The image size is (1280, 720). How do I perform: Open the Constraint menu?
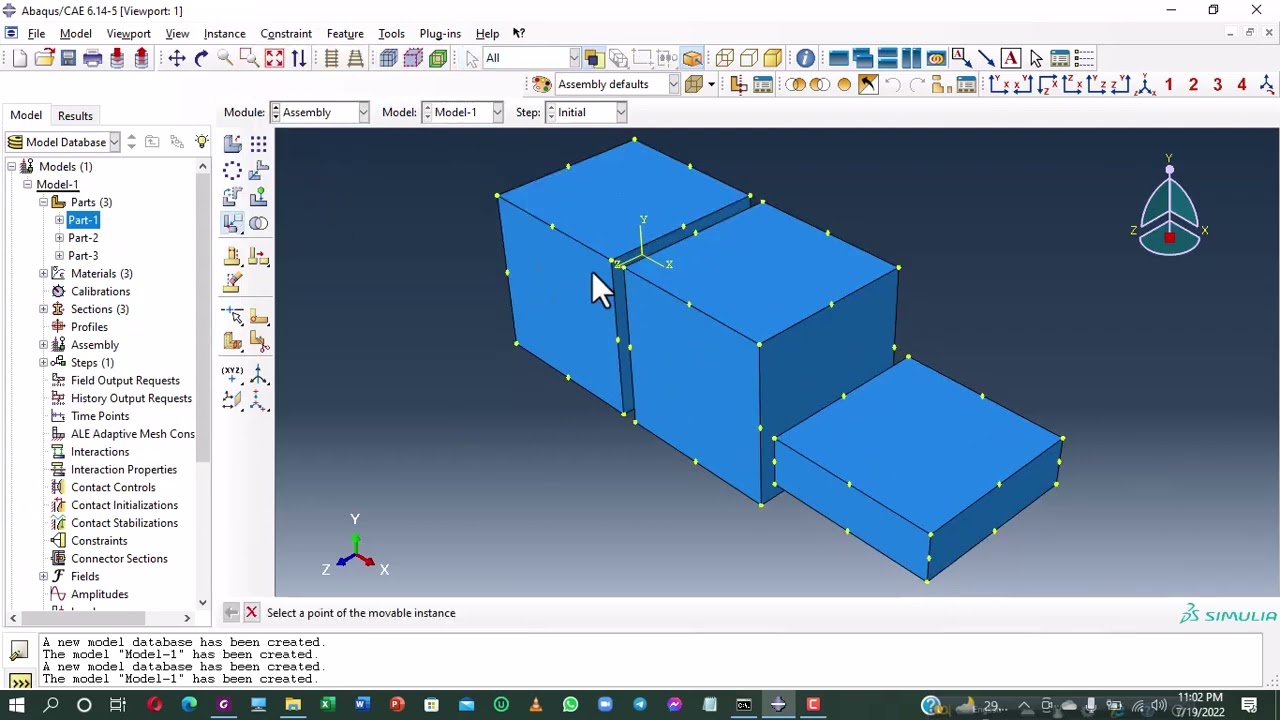(286, 33)
